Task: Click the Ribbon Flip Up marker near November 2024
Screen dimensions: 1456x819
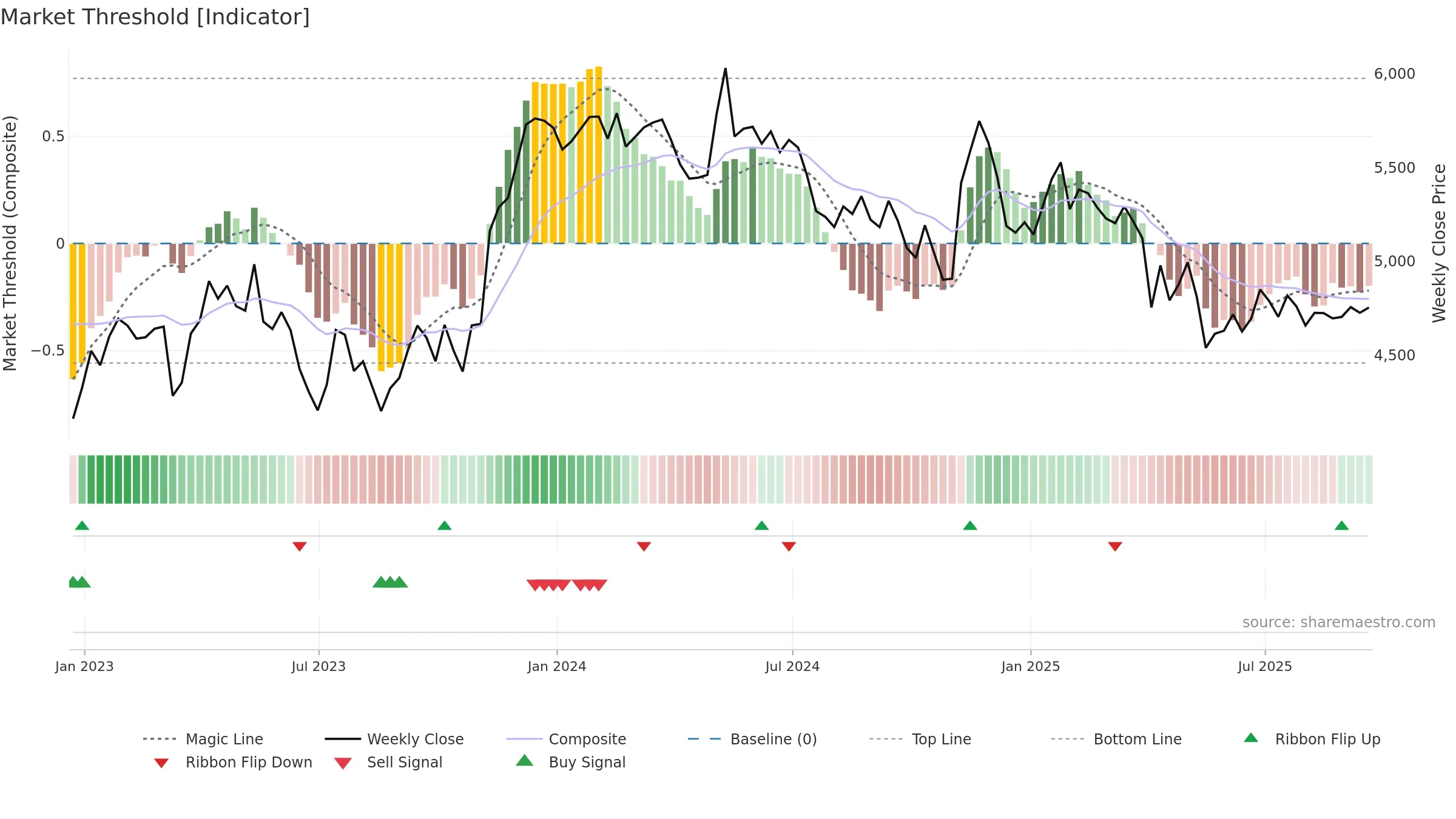Action: pyautogui.click(x=970, y=525)
